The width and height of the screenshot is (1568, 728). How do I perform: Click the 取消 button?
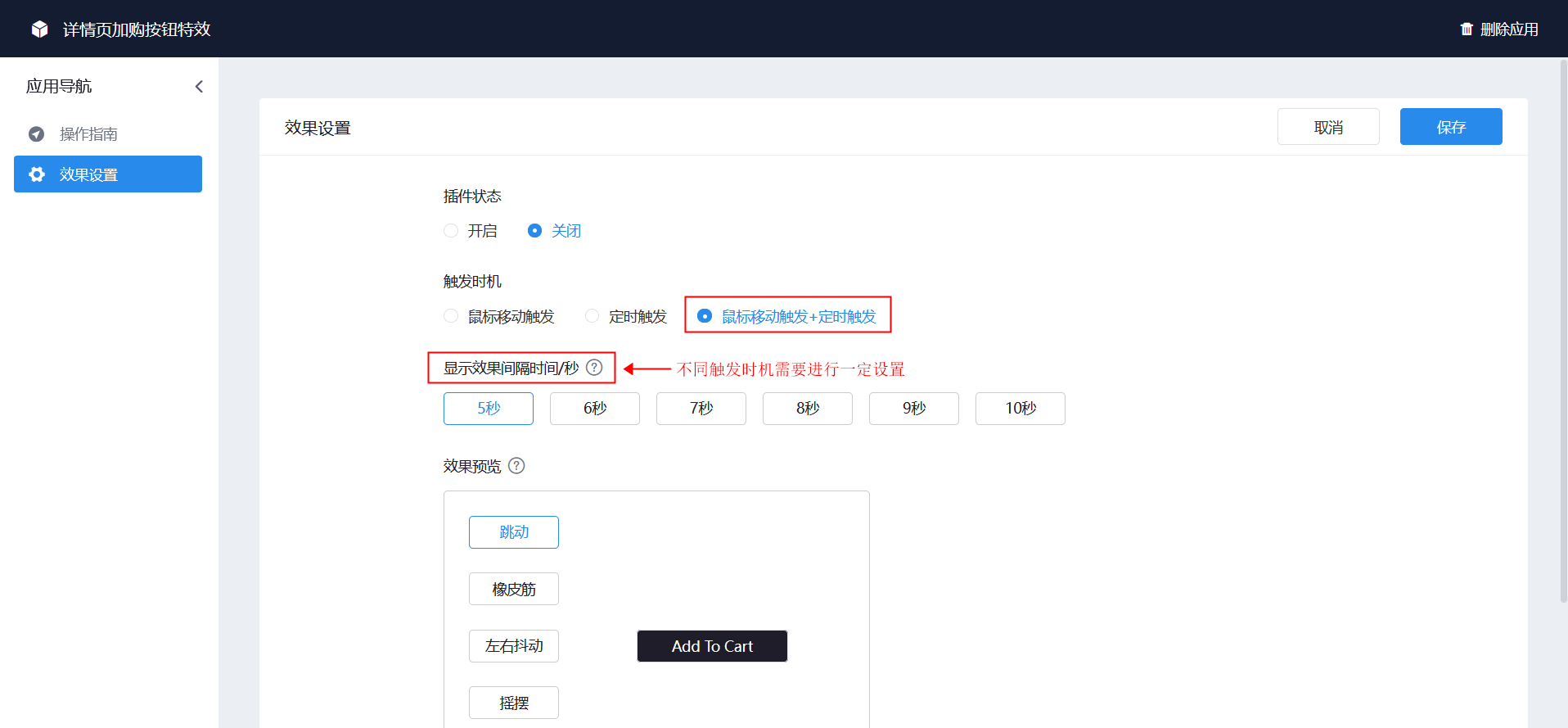coord(1328,127)
